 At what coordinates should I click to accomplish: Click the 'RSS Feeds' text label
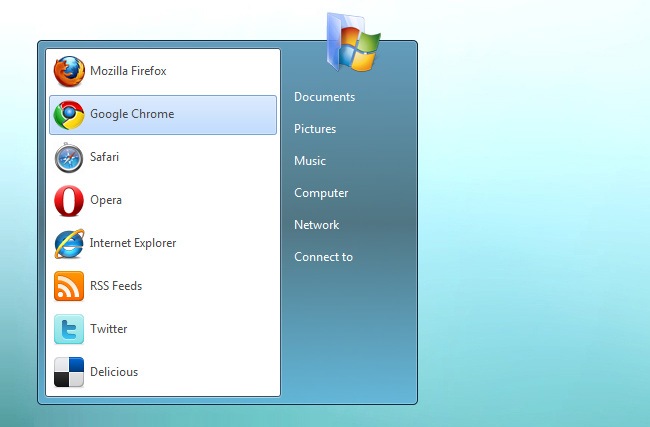(x=116, y=286)
